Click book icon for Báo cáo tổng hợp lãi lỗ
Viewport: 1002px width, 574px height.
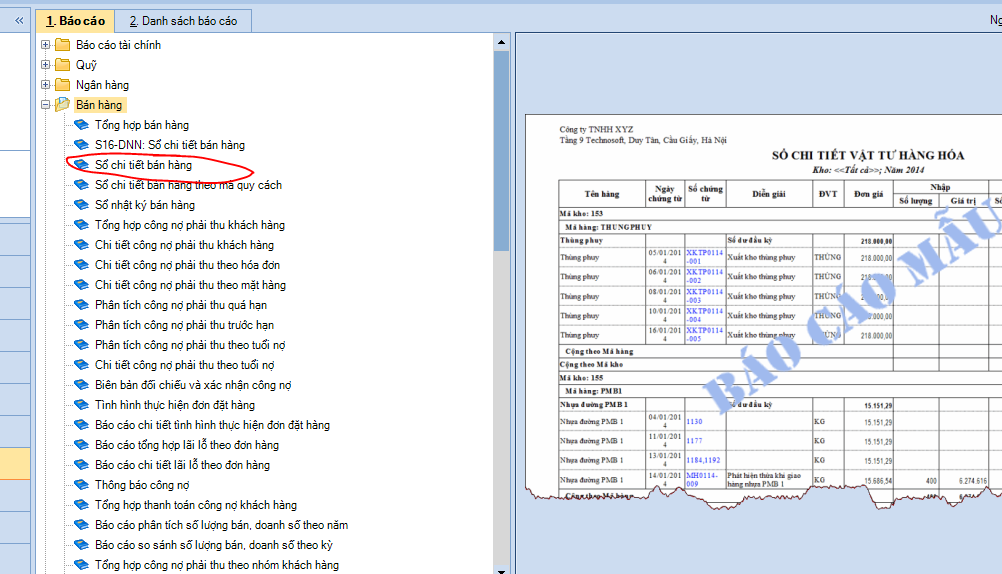[x=81, y=445]
